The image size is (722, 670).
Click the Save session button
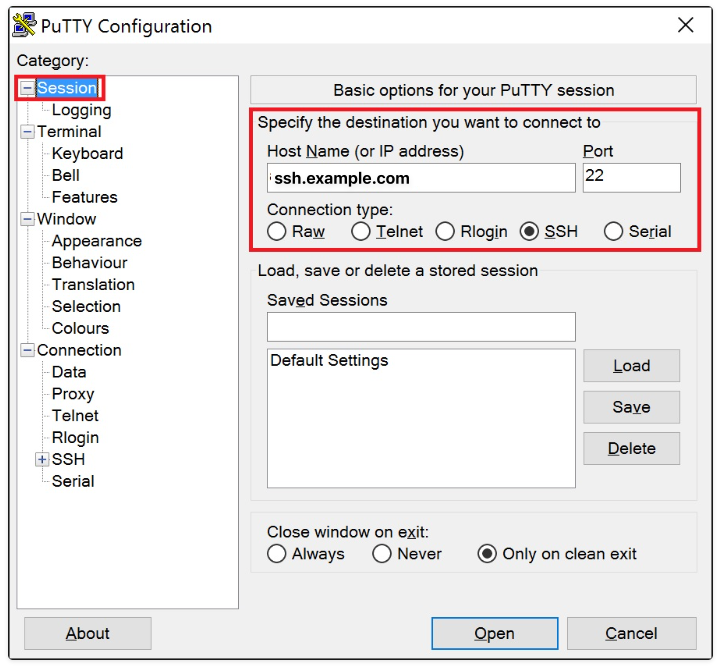click(631, 407)
